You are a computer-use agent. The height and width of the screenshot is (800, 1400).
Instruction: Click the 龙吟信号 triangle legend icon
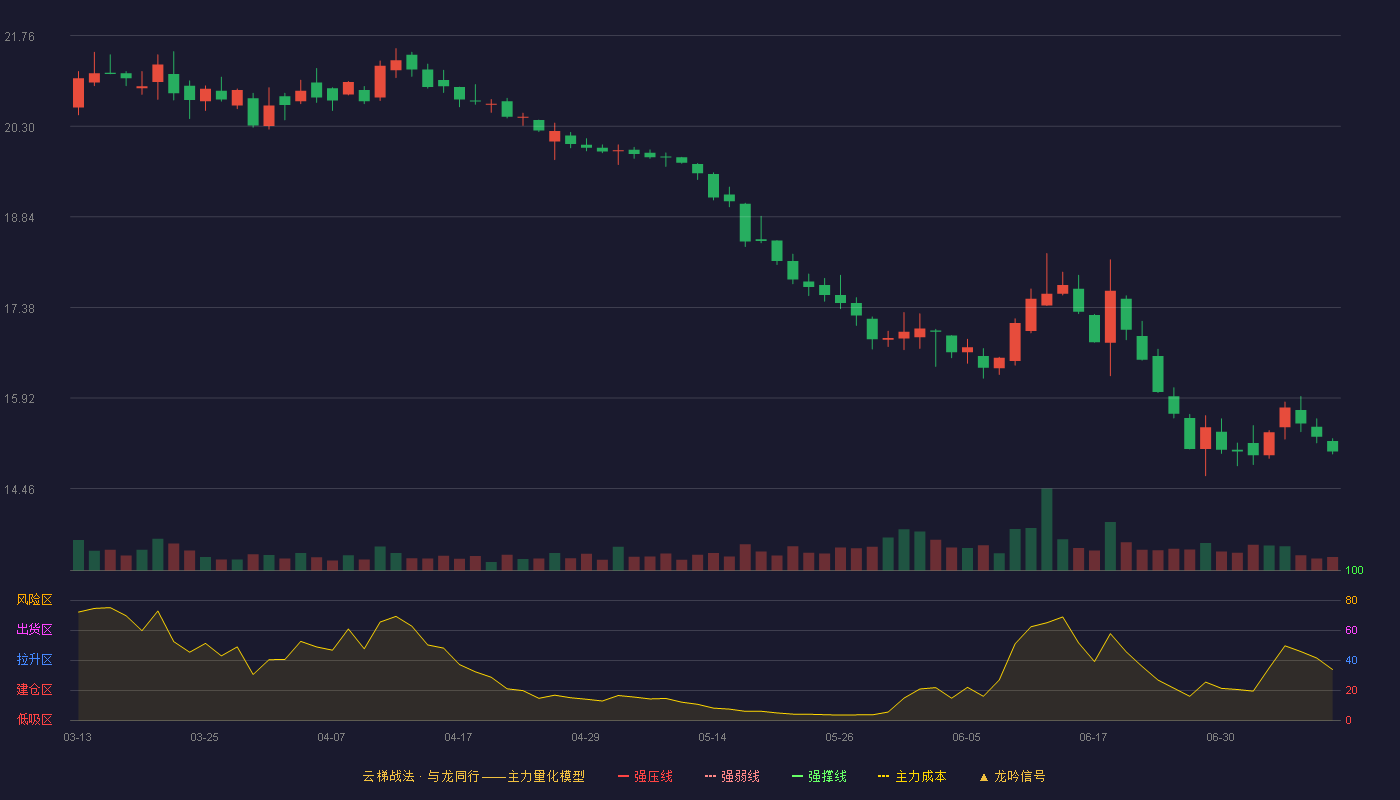point(983,776)
